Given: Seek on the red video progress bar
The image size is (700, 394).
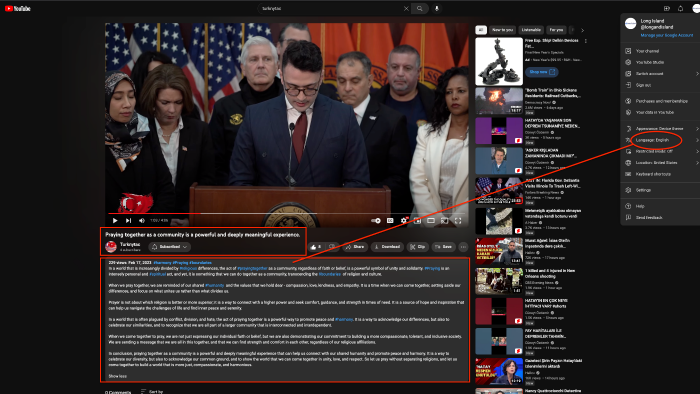Looking at the screenshot, I should click(x=287, y=213).
